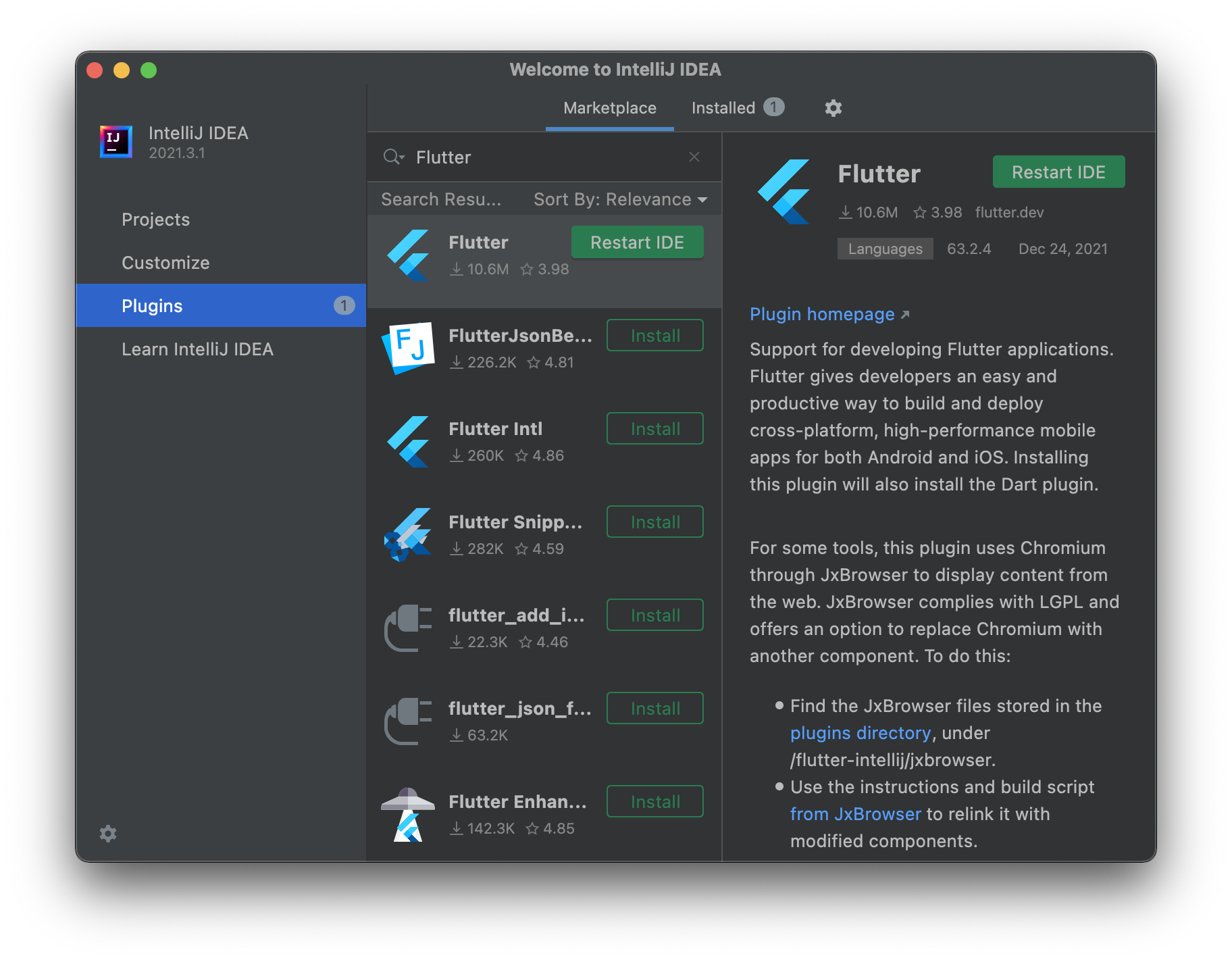Select the Flutter Intl plugin name
The width and height of the screenshot is (1232, 962).
(496, 429)
